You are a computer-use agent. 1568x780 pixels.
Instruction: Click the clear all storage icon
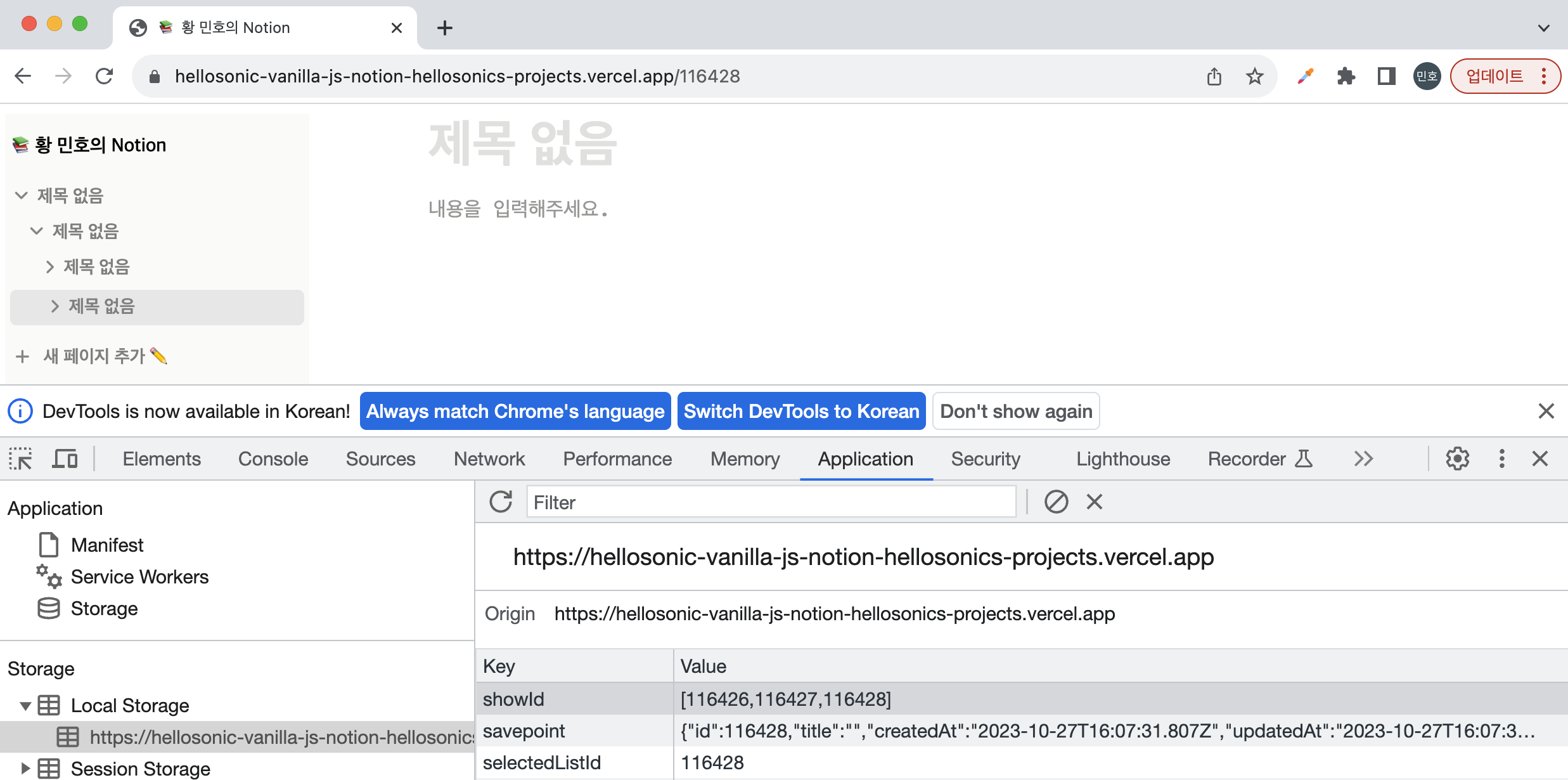1056,502
